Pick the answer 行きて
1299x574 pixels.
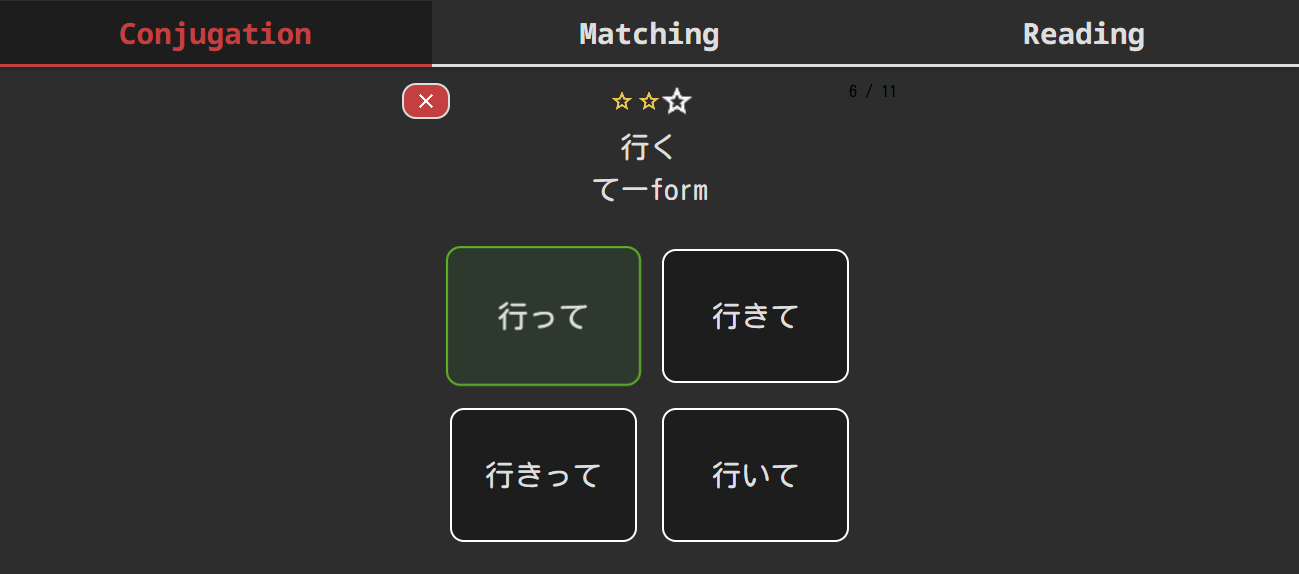755,316
